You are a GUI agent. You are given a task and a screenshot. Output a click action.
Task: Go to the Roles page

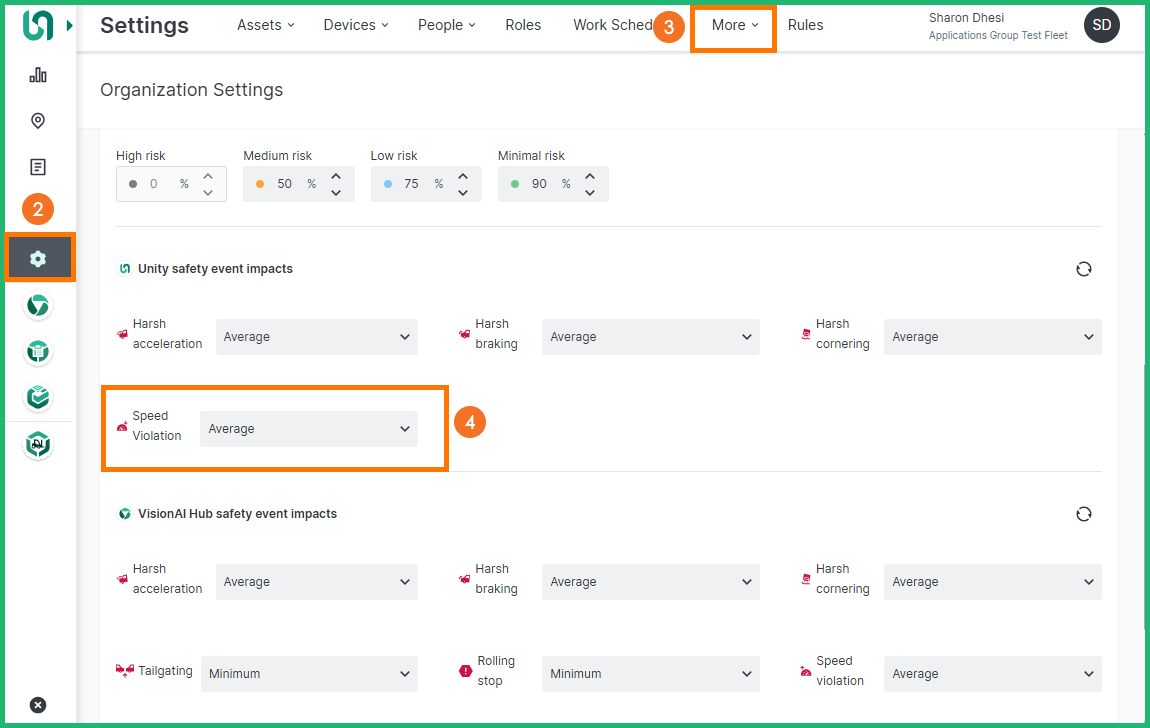(x=523, y=25)
